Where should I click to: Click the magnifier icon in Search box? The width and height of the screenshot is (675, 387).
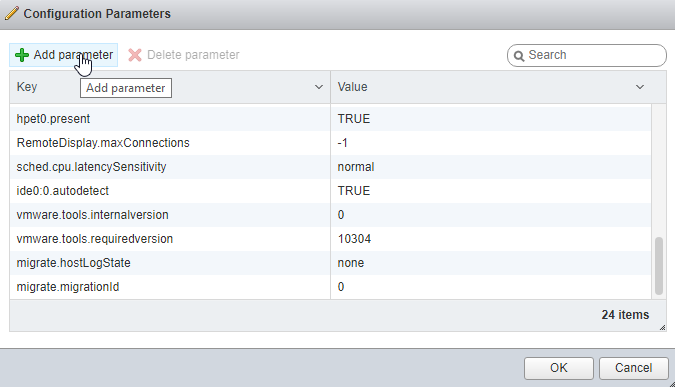click(x=519, y=56)
